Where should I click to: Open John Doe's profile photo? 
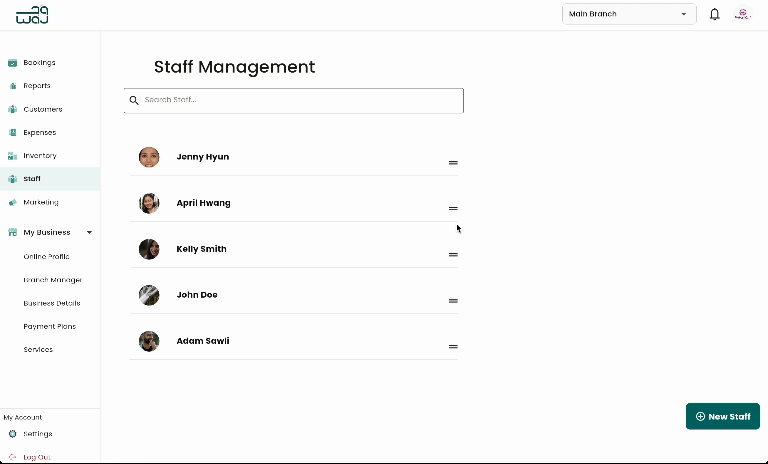149,295
